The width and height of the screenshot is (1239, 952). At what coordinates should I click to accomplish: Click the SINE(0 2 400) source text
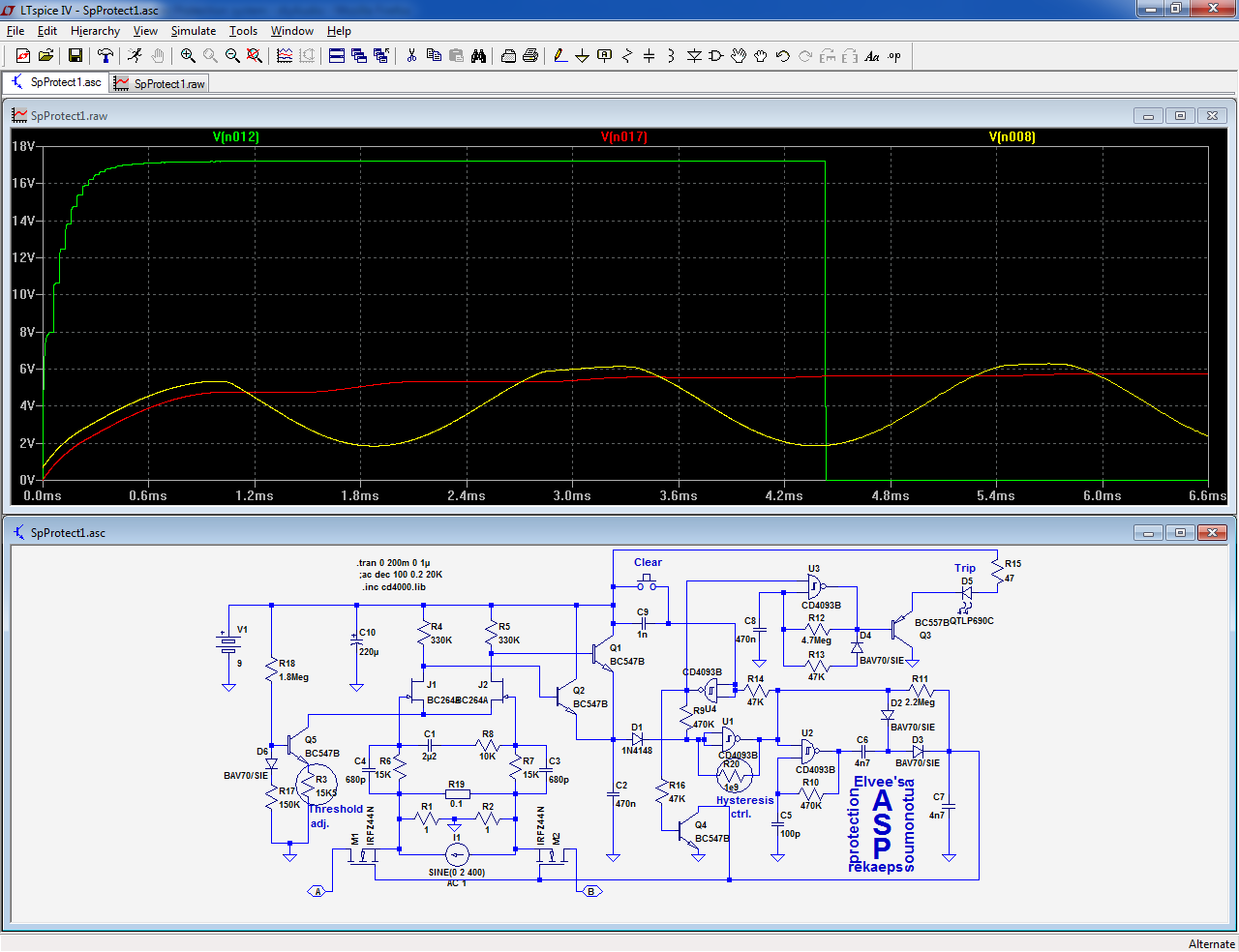[x=457, y=872]
